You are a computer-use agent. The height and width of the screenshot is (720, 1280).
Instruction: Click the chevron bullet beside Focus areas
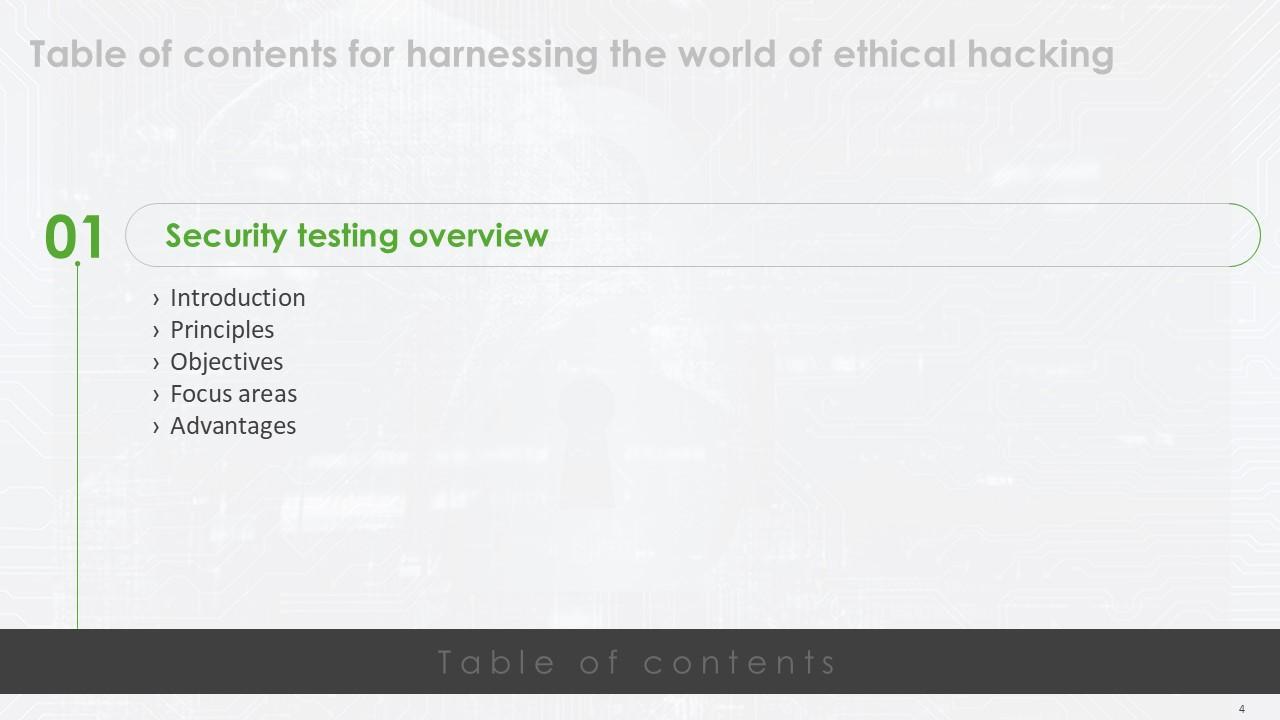[x=156, y=395]
